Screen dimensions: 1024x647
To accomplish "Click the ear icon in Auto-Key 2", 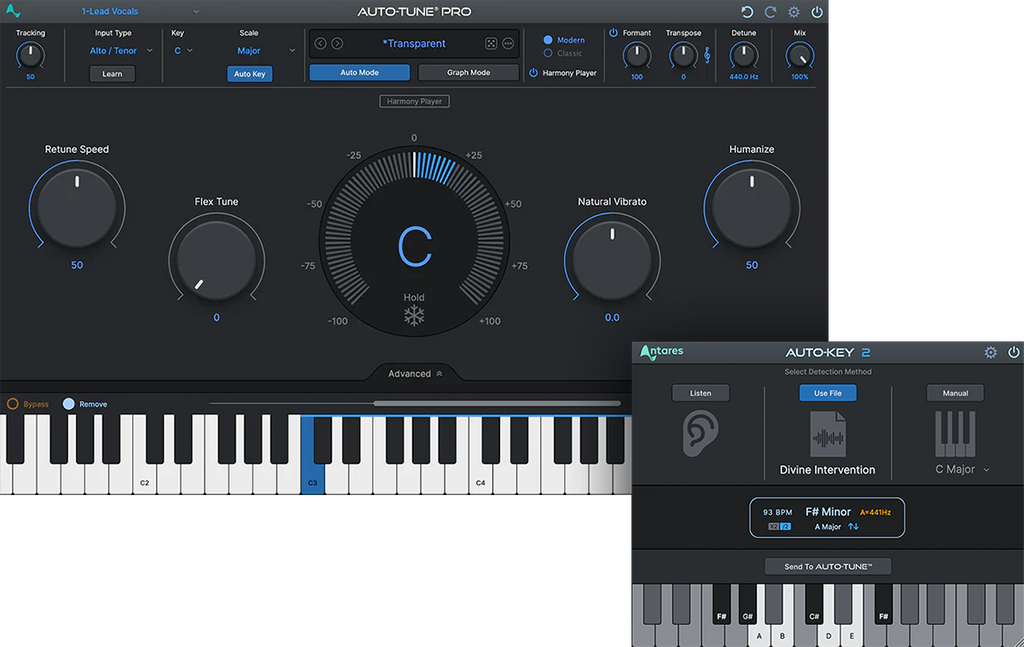I will [700, 432].
